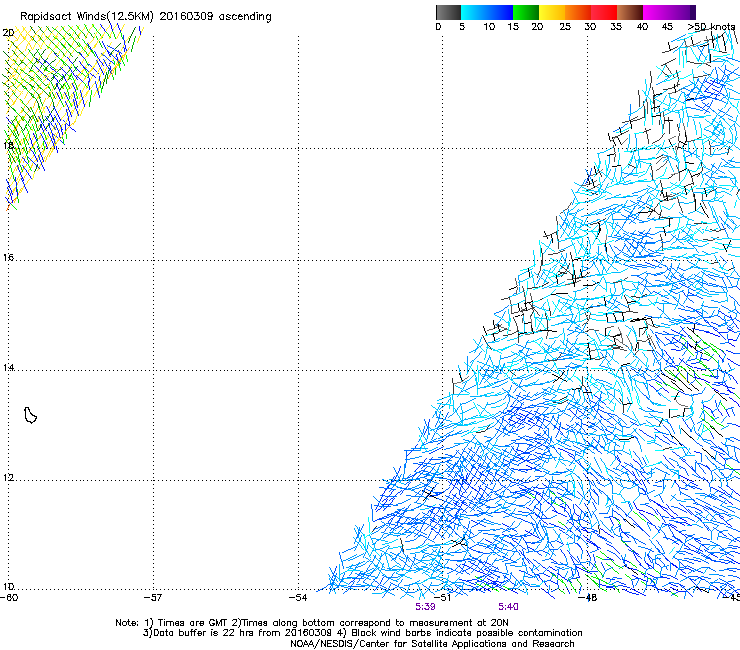
Task: Select the orange 25-30 knots legend swatch
Action: [x=578, y=12]
